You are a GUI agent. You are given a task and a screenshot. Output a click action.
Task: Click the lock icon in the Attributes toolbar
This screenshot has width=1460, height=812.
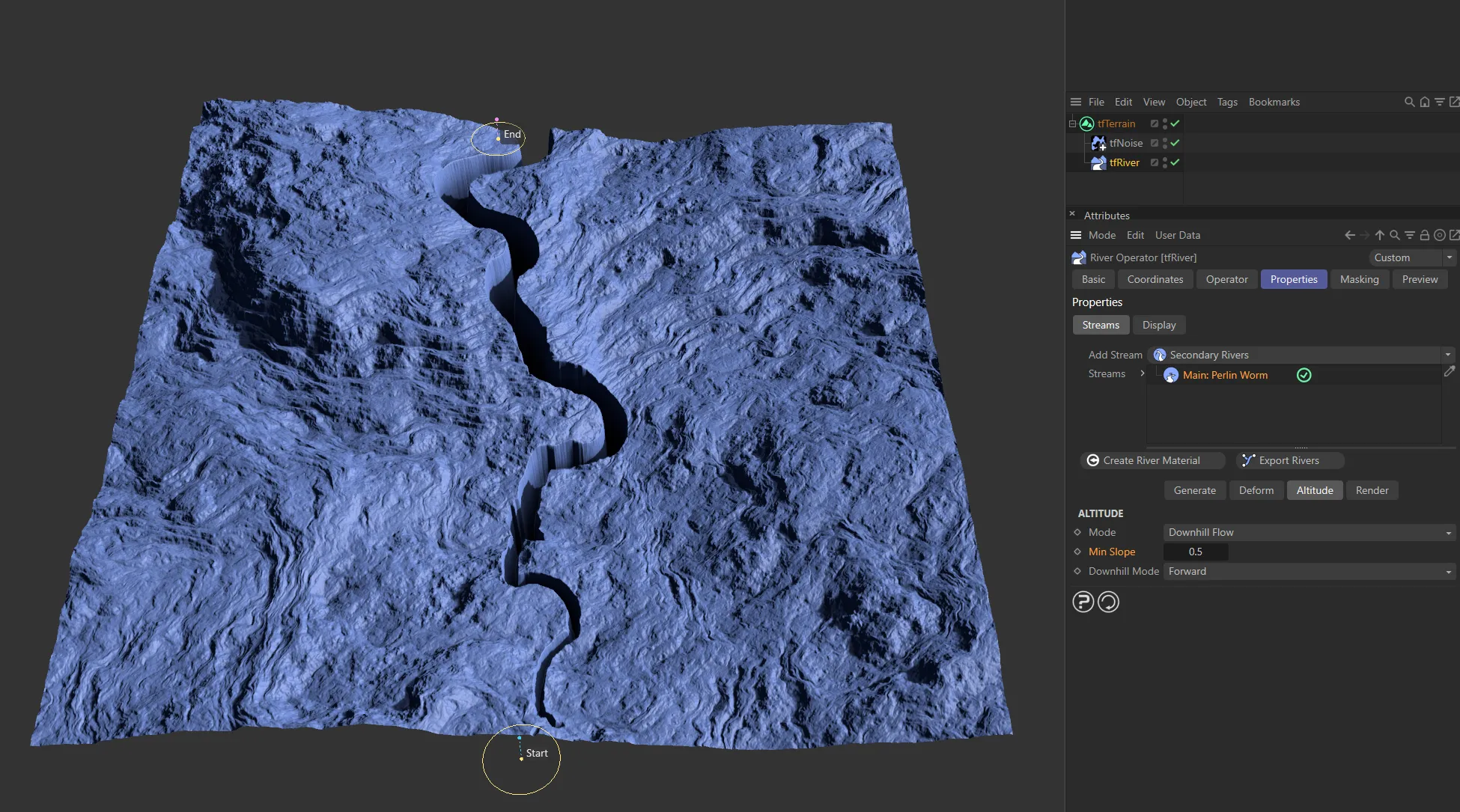[x=1425, y=235]
